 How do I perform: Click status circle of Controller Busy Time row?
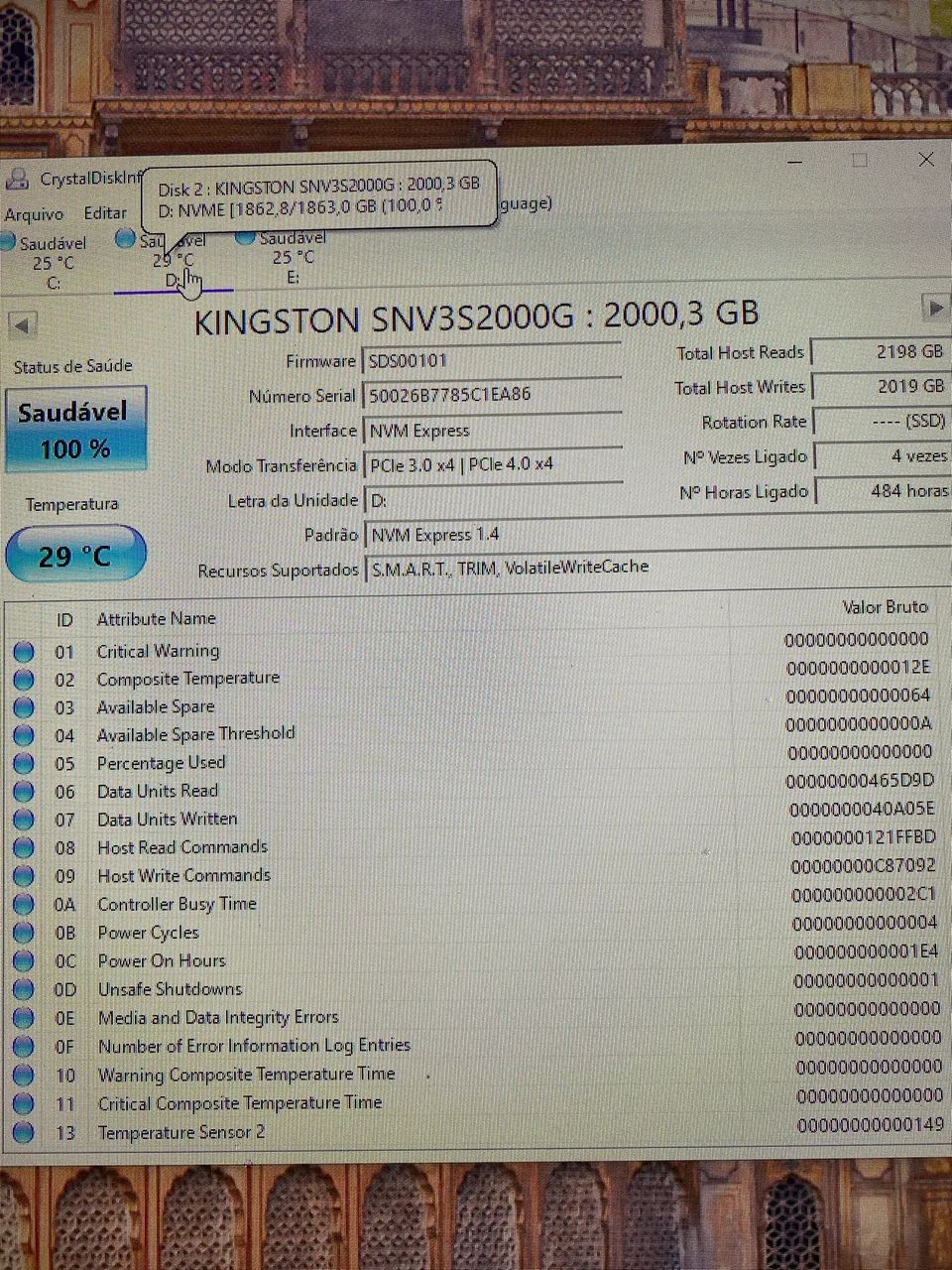point(24,905)
